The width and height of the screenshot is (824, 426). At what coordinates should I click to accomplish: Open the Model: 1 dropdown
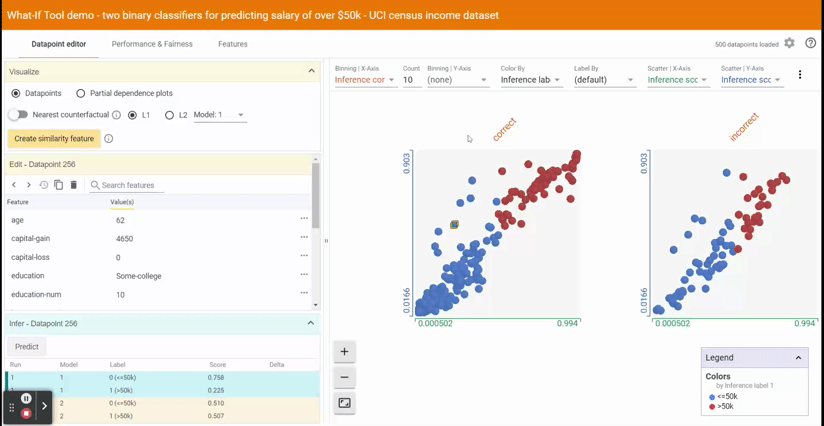point(220,115)
